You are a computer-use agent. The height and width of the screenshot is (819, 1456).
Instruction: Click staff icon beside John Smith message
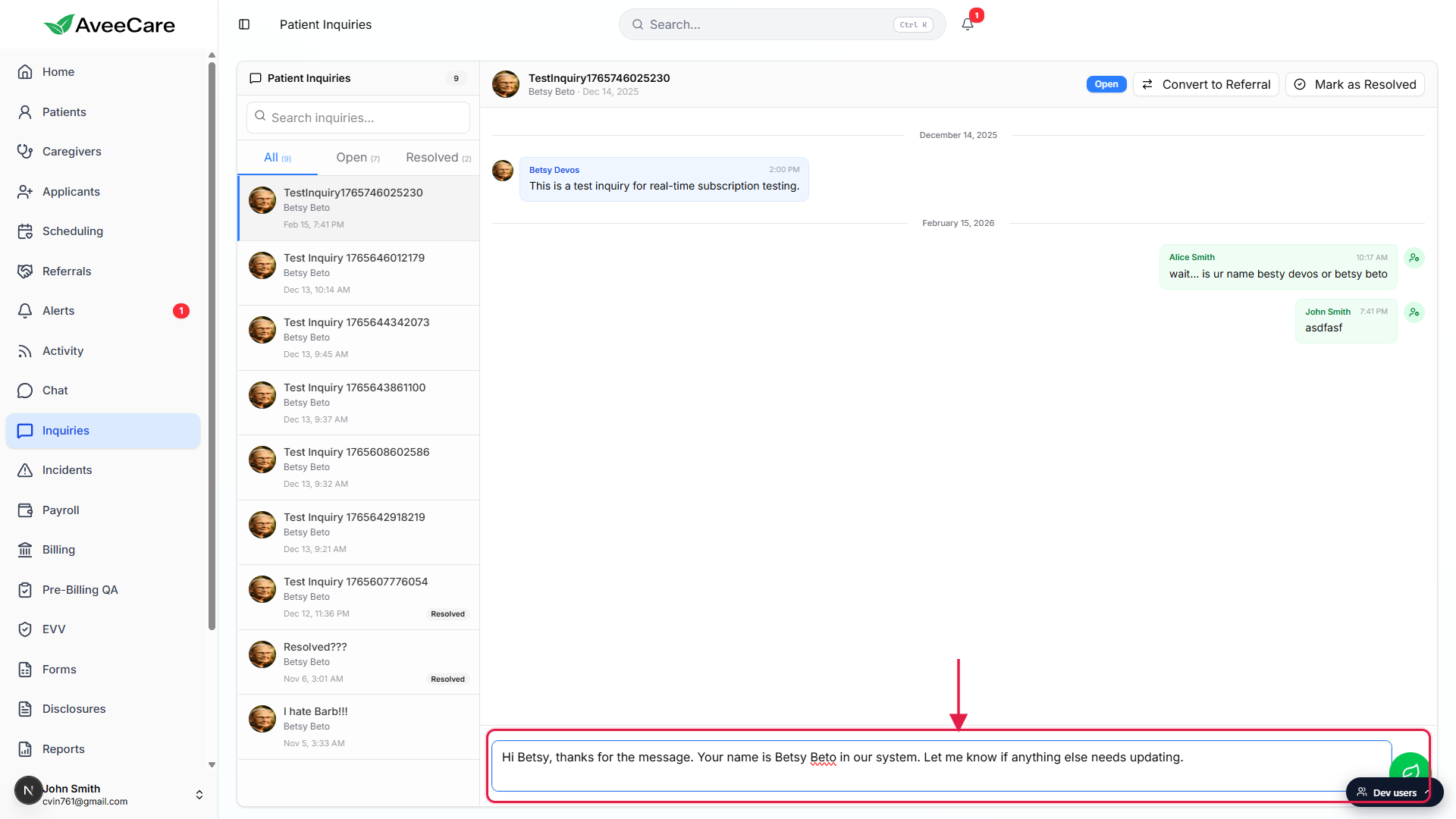tap(1414, 312)
